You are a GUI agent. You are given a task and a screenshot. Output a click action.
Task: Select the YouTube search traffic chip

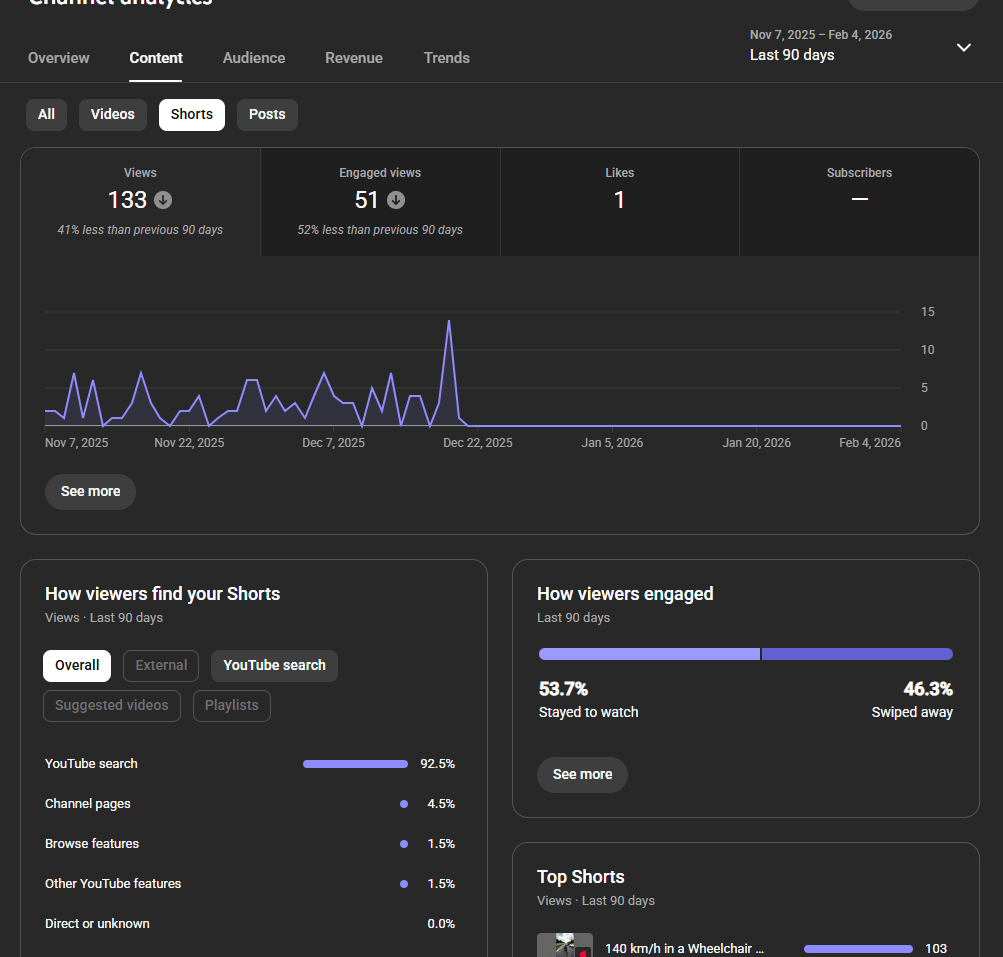274,665
